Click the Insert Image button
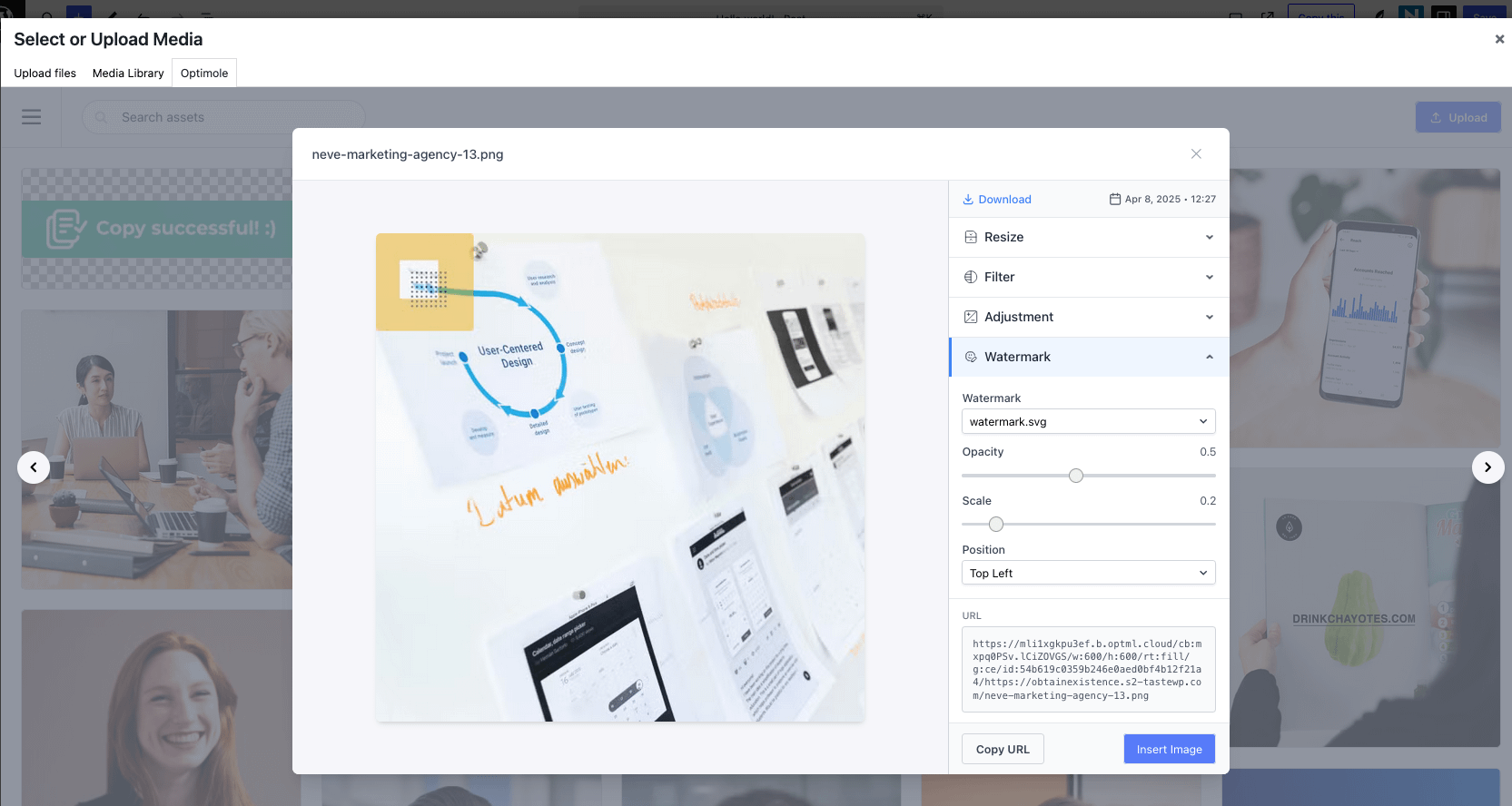 pyautogui.click(x=1169, y=749)
